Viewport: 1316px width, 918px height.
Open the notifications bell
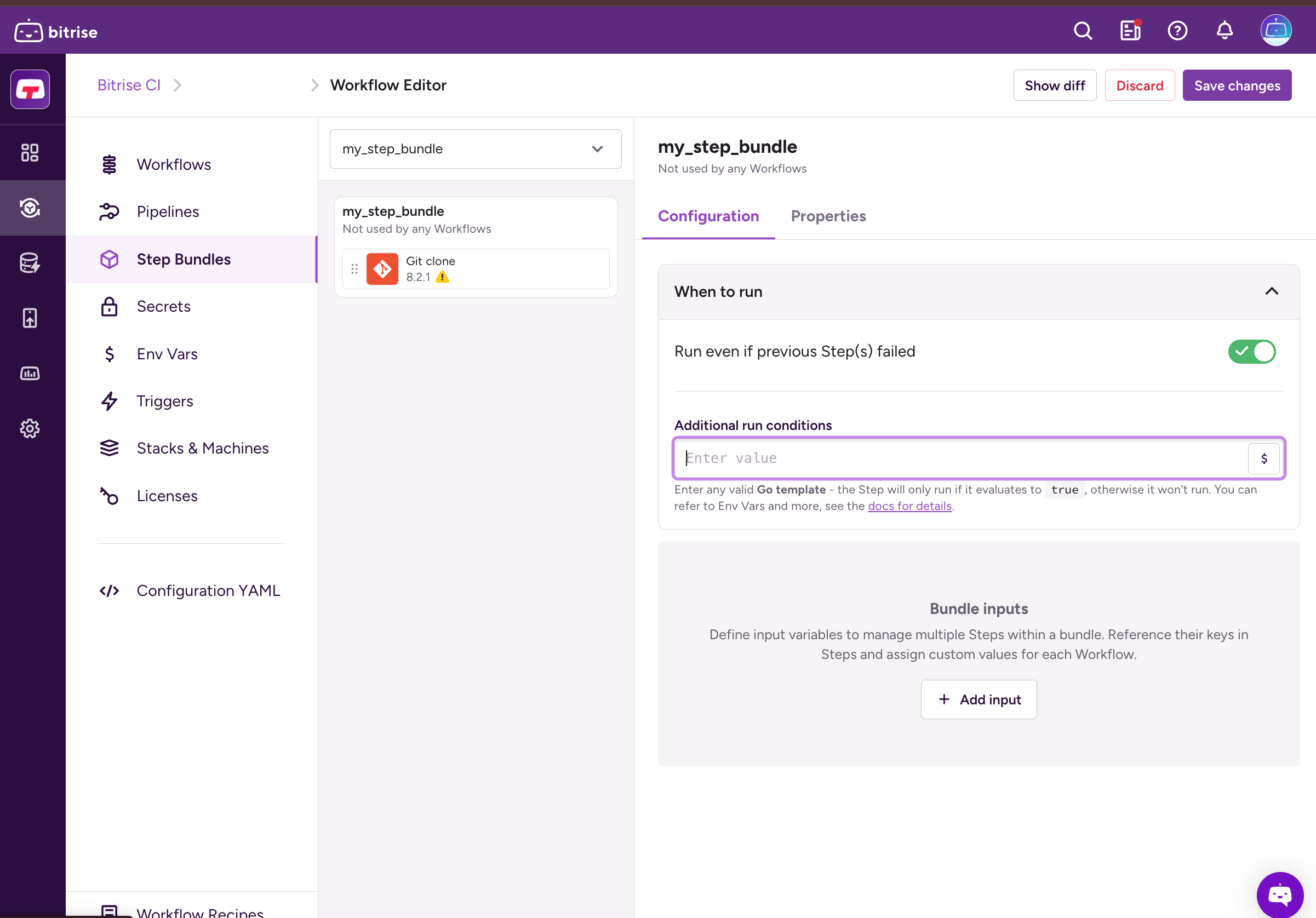(x=1225, y=31)
